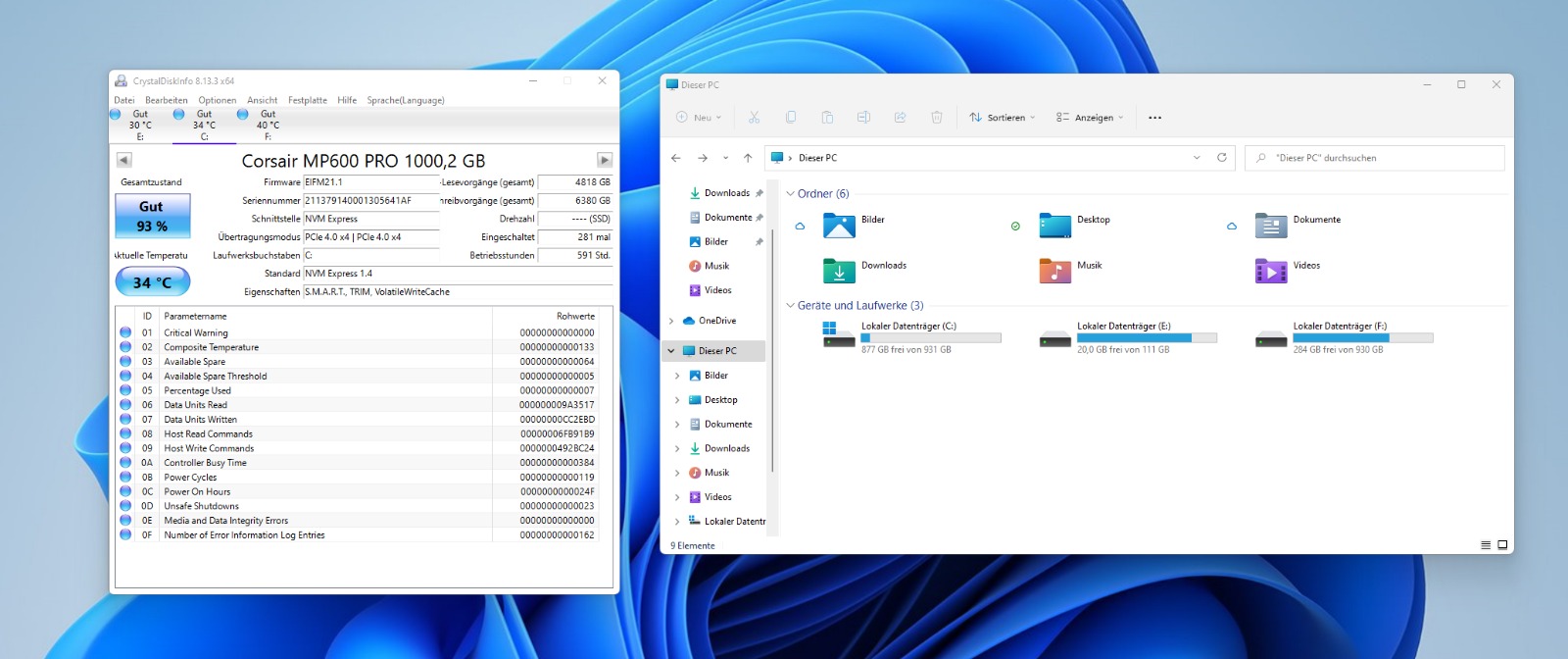The width and height of the screenshot is (1568, 659).
Task: Switch to large icons view in status bar
Action: [1502, 545]
